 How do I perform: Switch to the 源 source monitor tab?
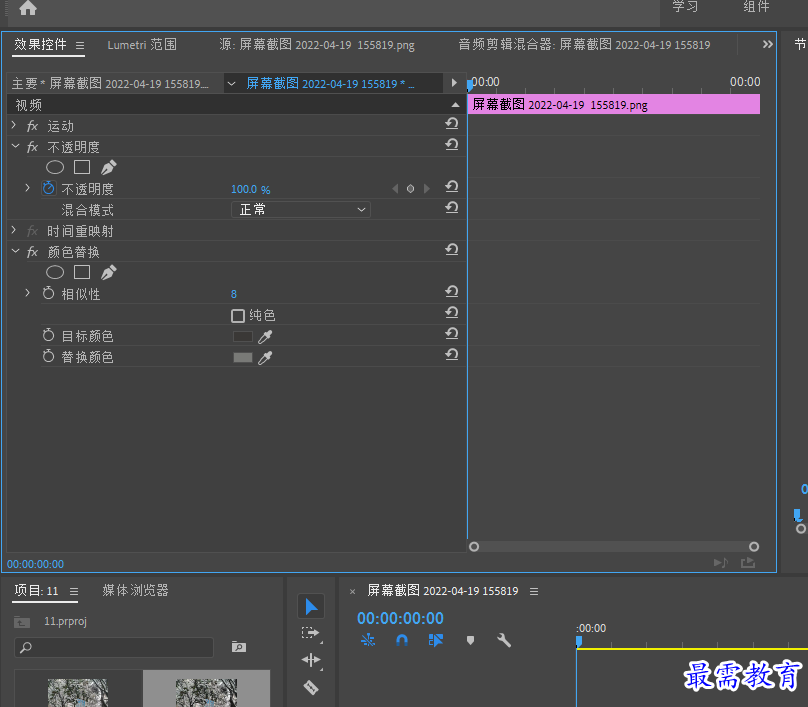pos(317,45)
